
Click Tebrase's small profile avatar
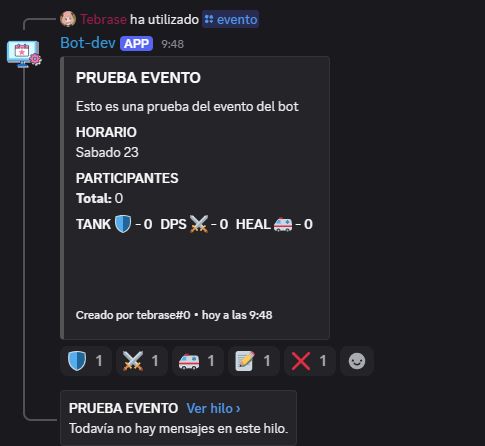[x=68, y=19]
